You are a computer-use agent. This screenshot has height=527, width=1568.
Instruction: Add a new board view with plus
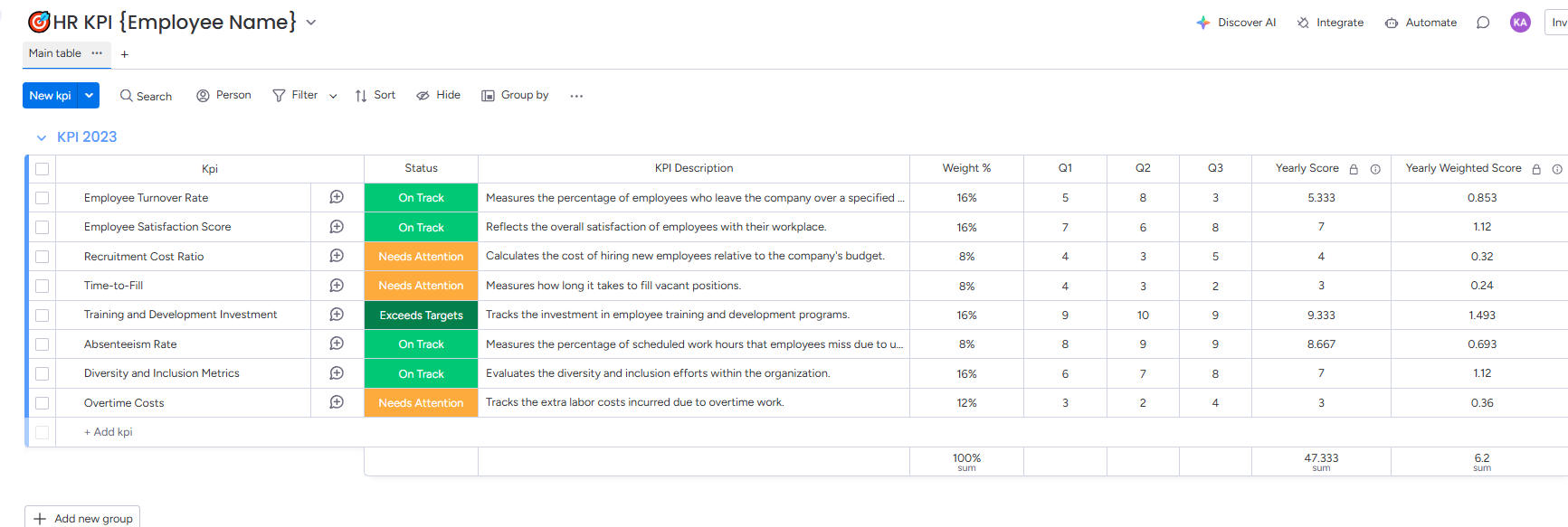click(125, 54)
